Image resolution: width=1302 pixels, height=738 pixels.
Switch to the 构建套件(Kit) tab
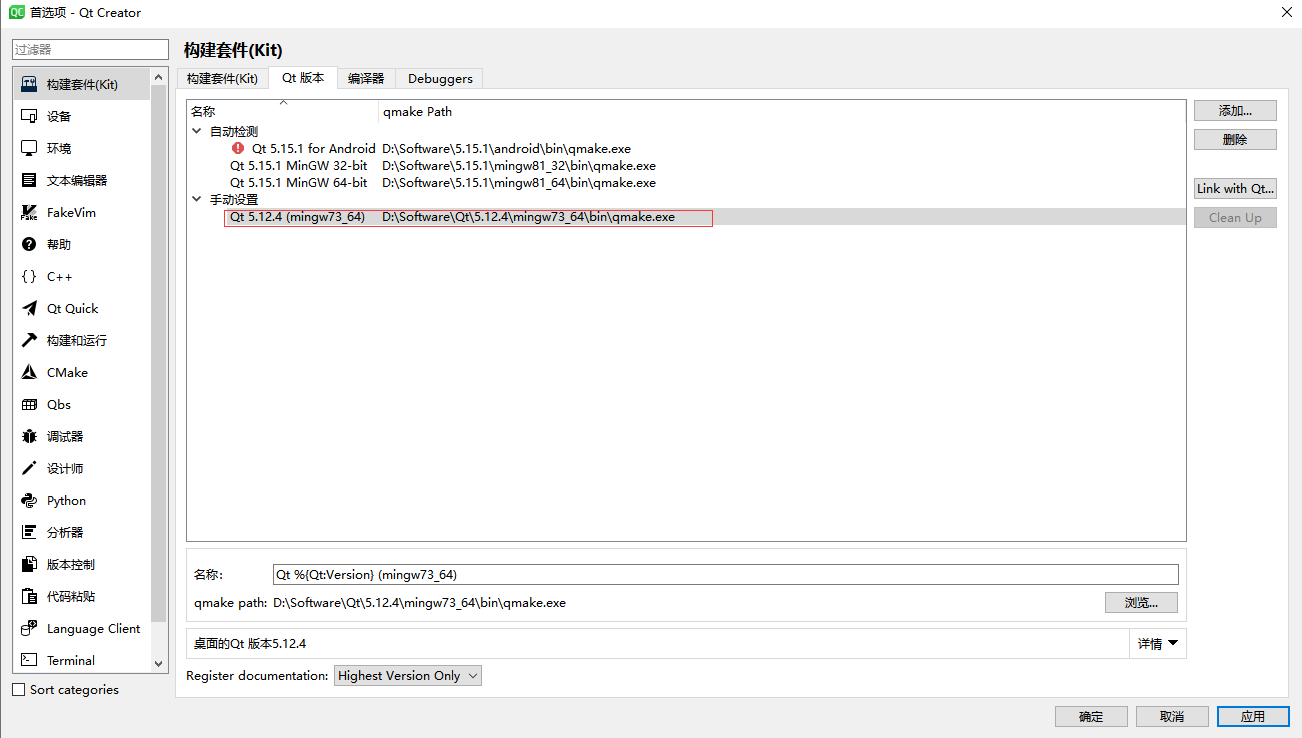(x=222, y=78)
